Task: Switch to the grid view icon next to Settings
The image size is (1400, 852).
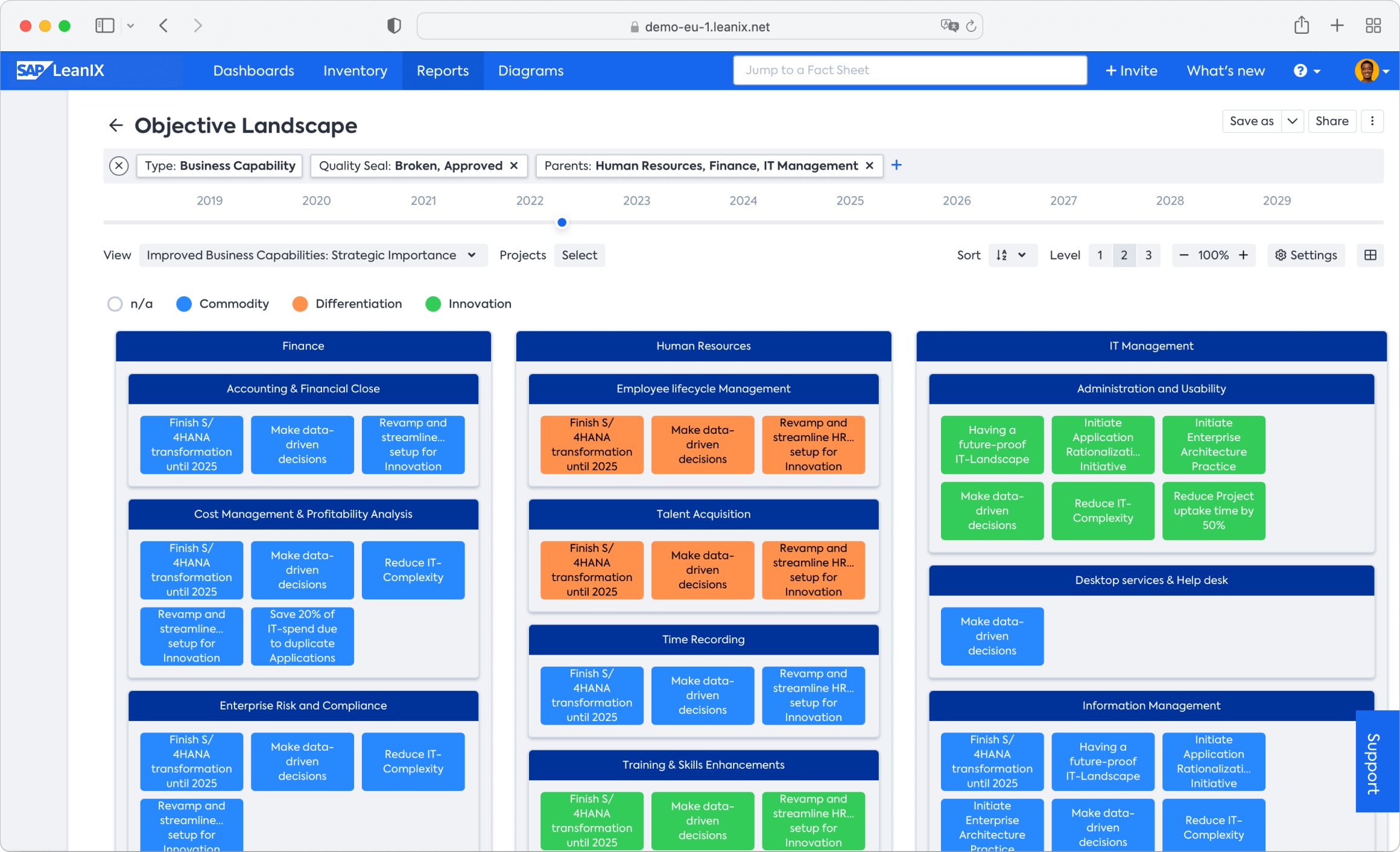Action: (1370, 255)
